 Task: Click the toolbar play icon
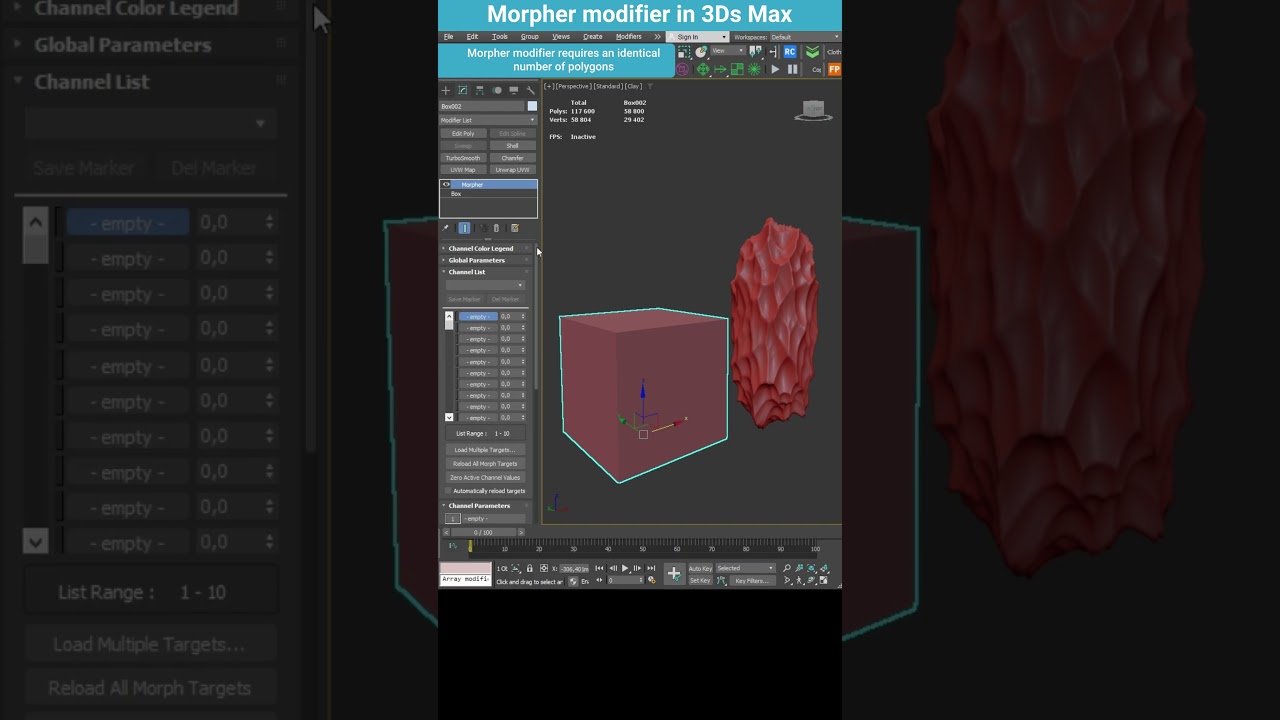(x=775, y=69)
